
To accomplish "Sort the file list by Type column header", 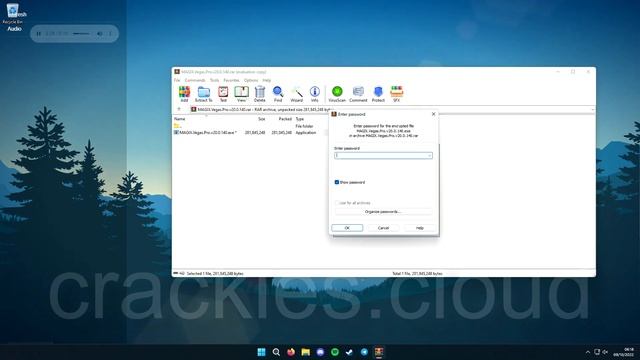I will point(300,119).
